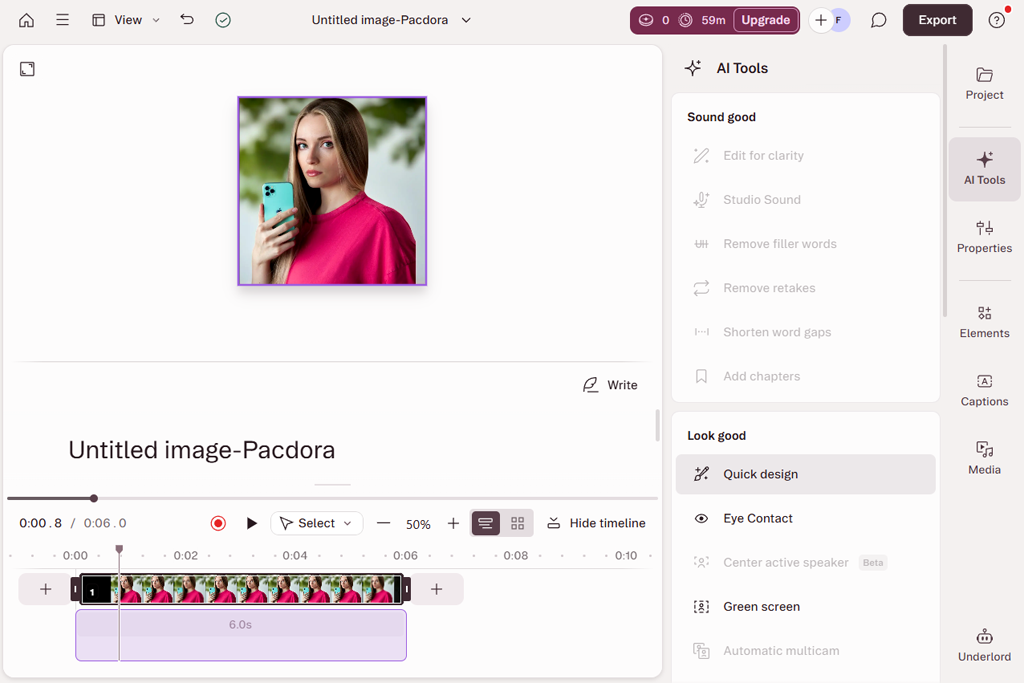Switch to timeline track view toggle
The image size is (1024, 683).
485,523
